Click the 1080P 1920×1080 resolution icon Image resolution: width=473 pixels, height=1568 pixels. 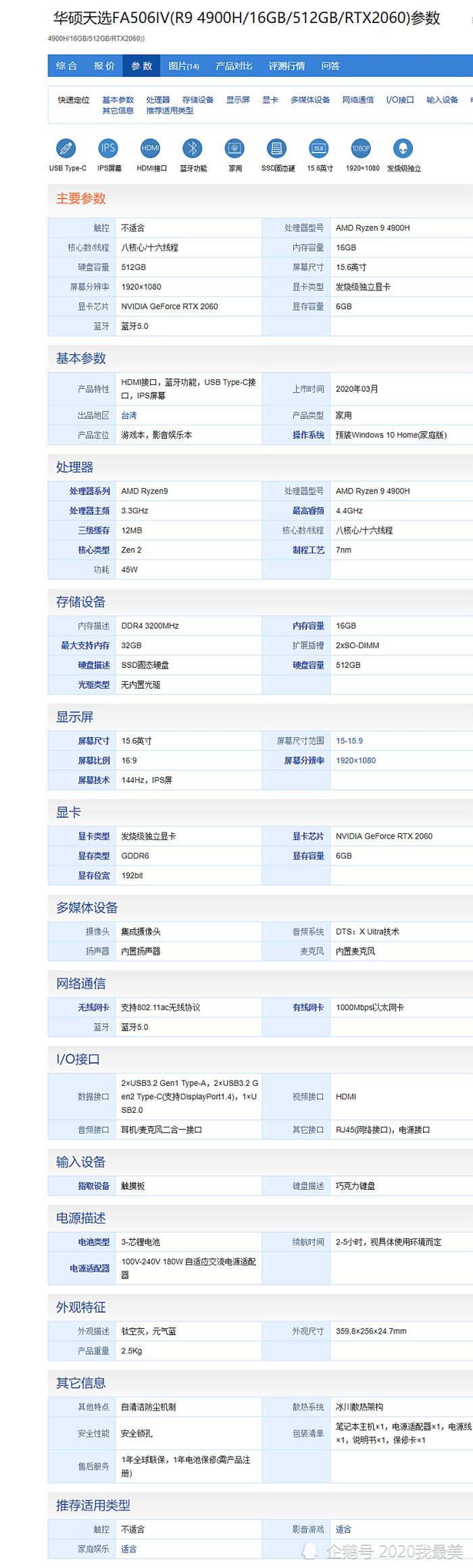coord(361,148)
